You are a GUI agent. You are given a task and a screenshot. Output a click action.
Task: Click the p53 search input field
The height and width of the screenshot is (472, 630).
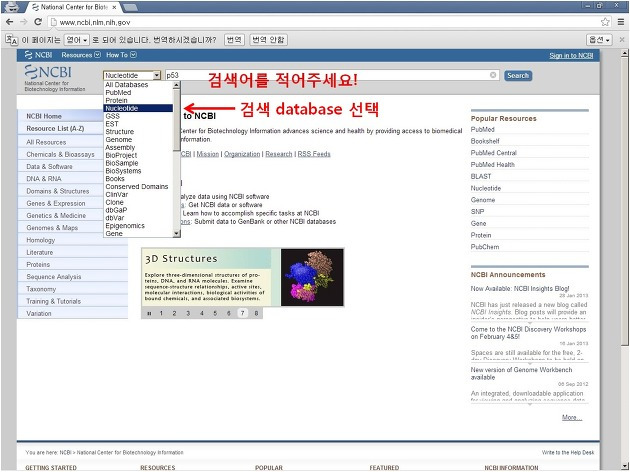pyautogui.click(x=332, y=75)
